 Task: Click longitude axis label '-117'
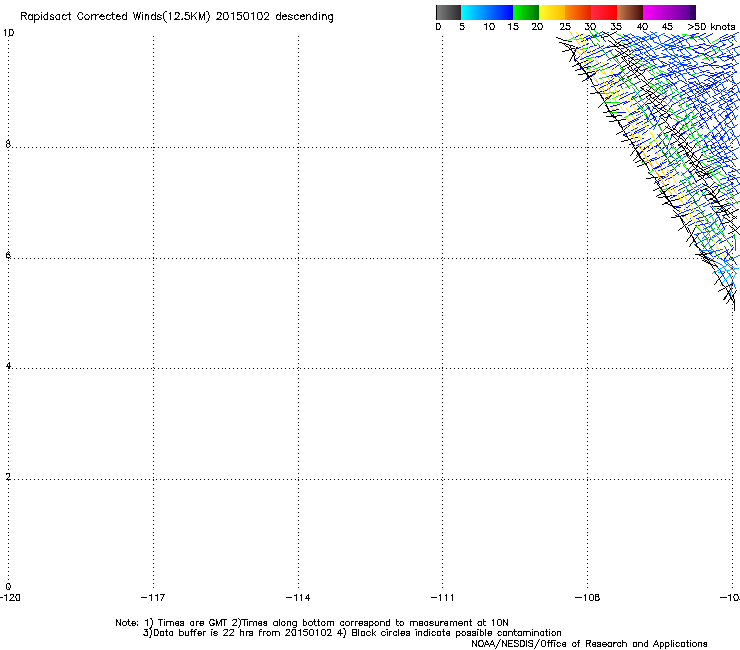[153, 598]
